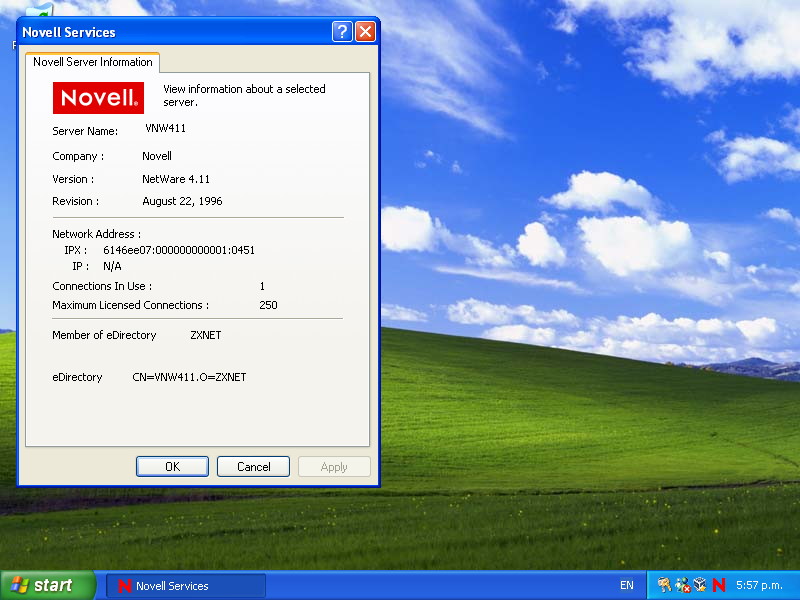This screenshot has width=800, height=600.
Task: Click the revision date August 22, 1996
Action: (182, 201)
